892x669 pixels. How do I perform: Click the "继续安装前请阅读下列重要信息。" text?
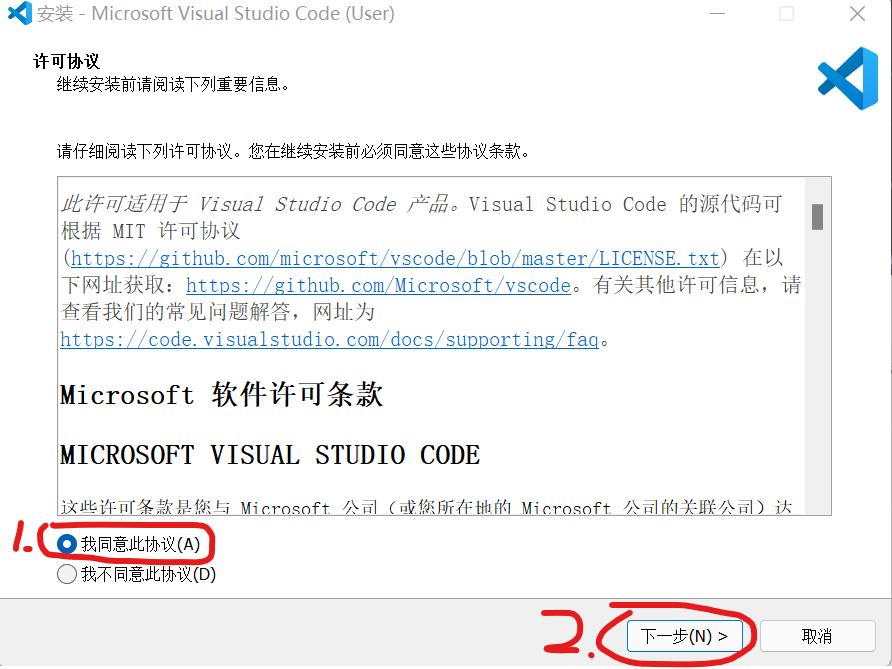[173, 85]
